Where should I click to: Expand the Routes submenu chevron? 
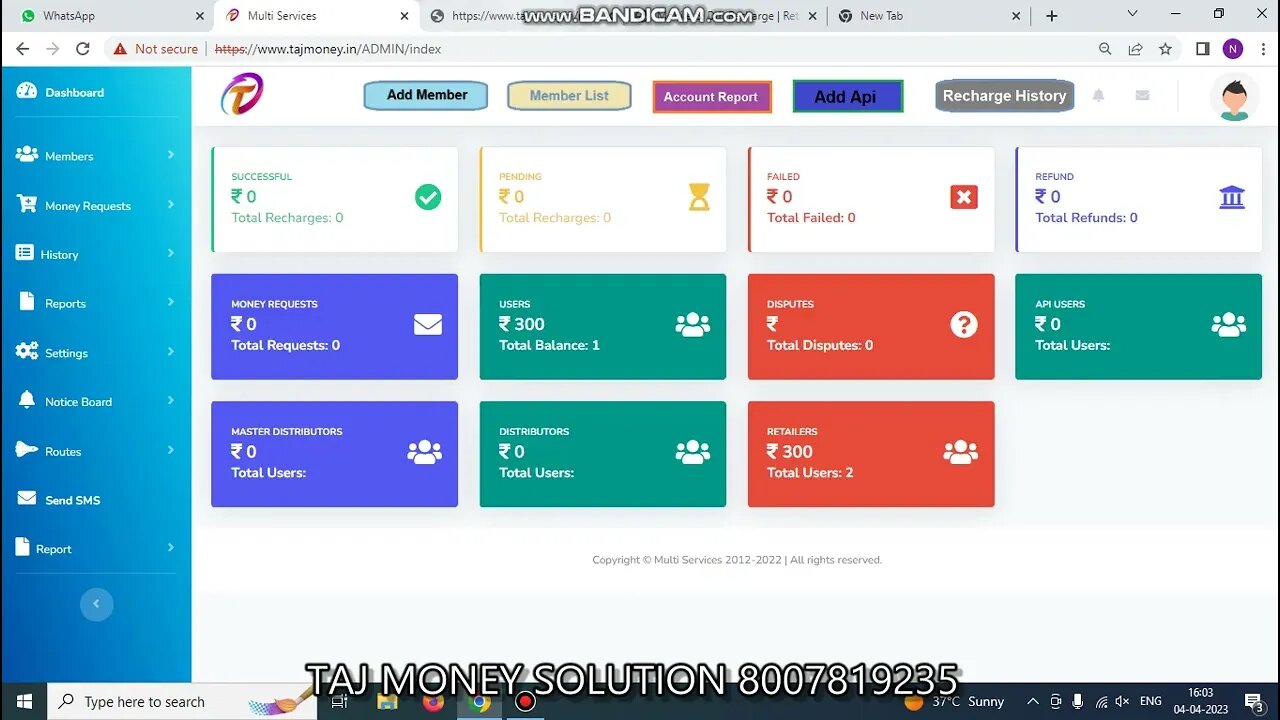pos(171,450)
